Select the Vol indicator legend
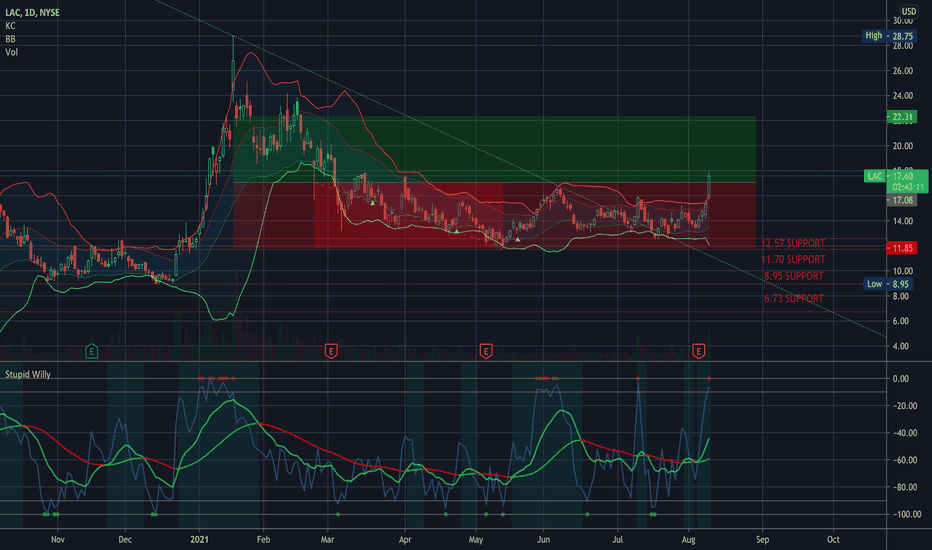 click(x=11, y=52)
